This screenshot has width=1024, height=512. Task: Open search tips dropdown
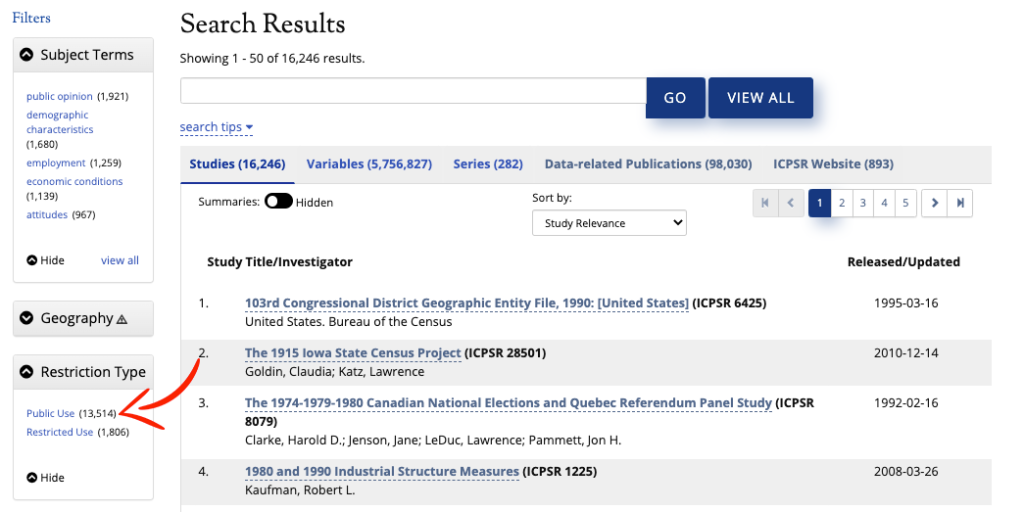pyautogui.click(x=216, y=127)
